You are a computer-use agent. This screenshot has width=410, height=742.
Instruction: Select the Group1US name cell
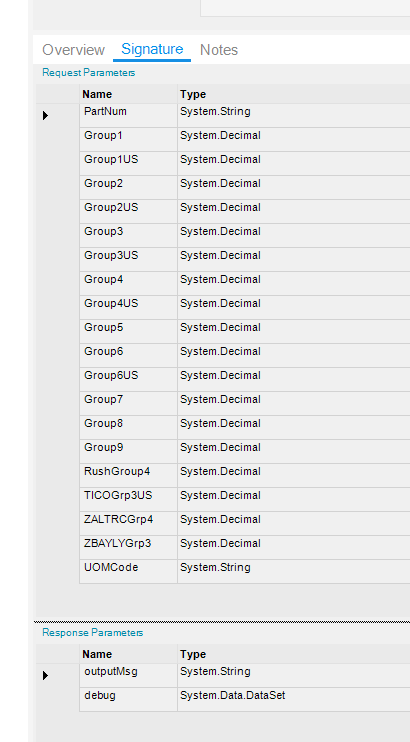pos(128,164)
